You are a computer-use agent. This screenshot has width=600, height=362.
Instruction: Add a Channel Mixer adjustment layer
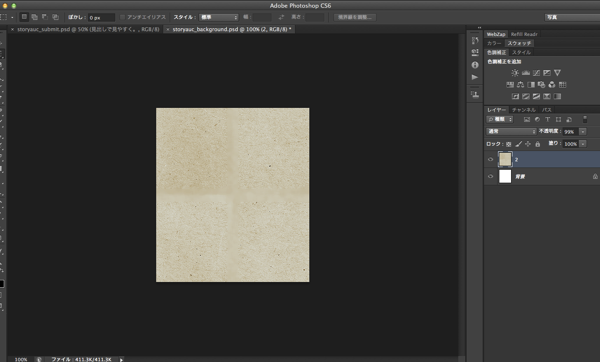click(x=552, y=85)
